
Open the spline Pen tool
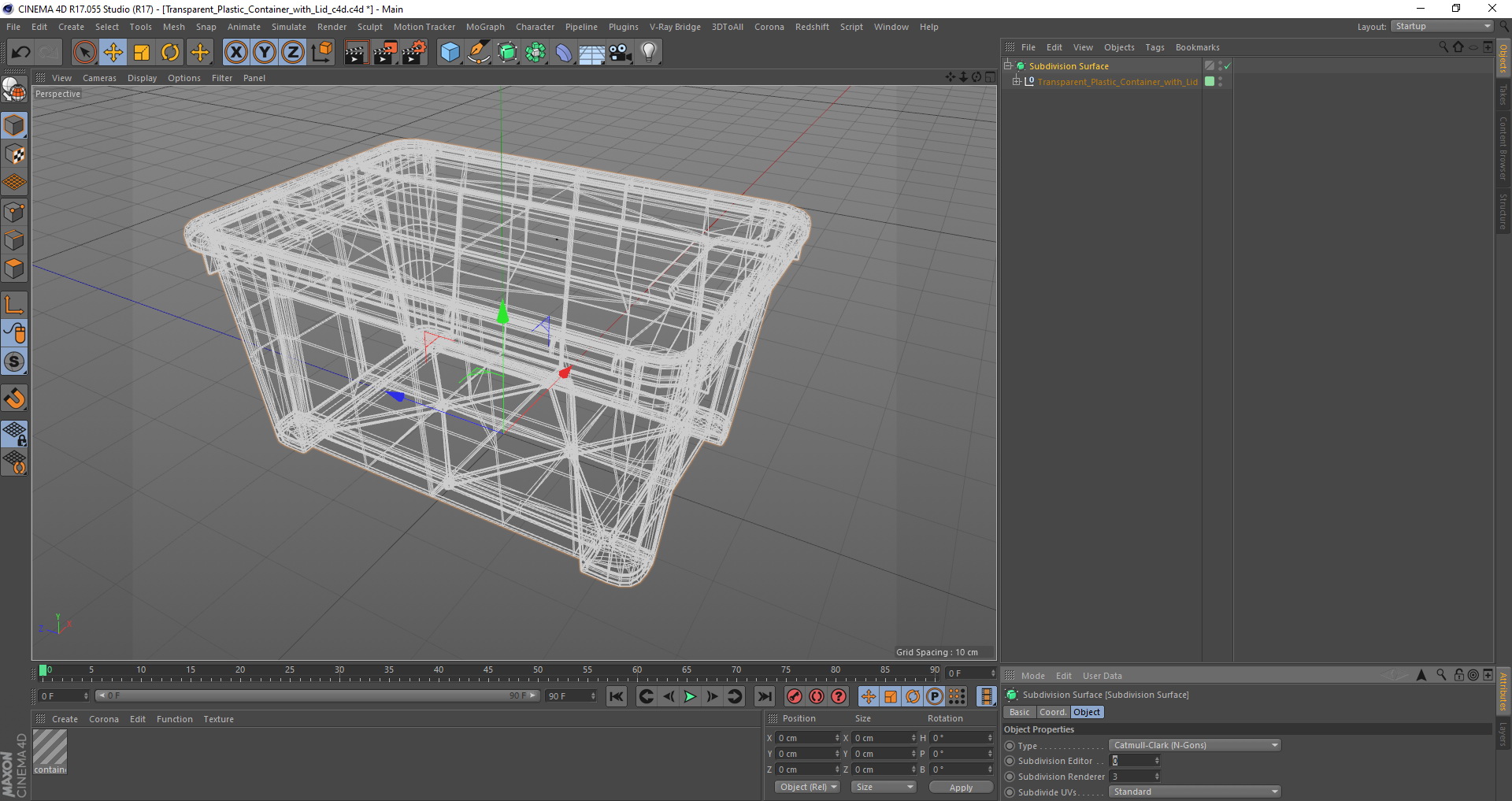point(478,53)
